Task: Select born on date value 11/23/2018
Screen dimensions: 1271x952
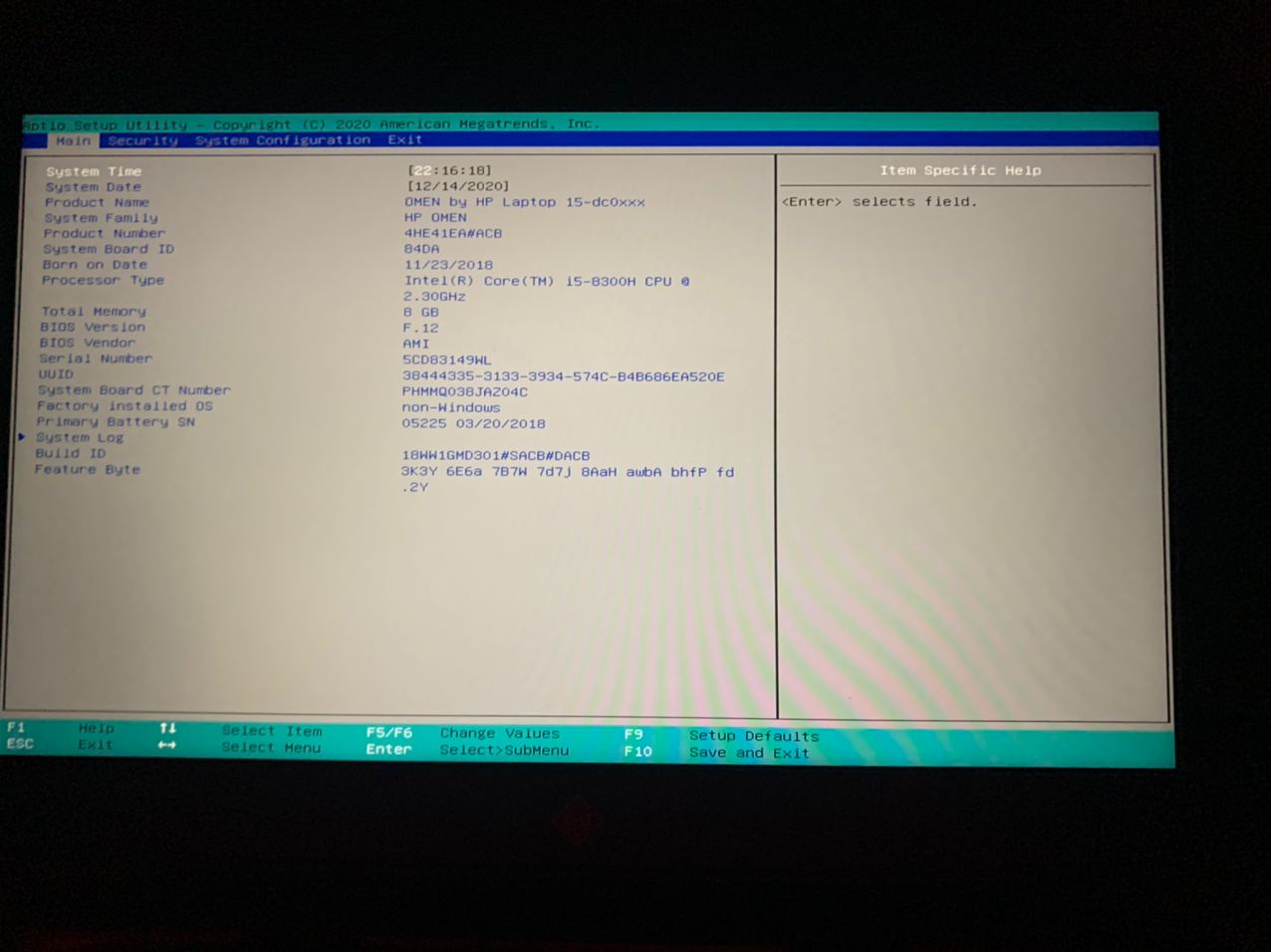Action: click(448, 265)
